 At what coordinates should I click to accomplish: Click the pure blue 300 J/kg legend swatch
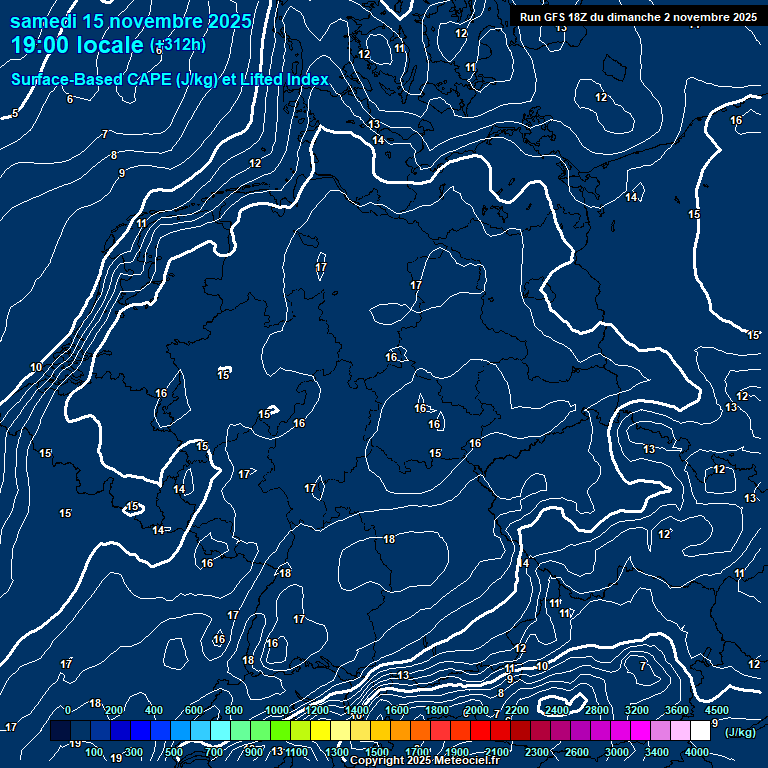(140, 730)
